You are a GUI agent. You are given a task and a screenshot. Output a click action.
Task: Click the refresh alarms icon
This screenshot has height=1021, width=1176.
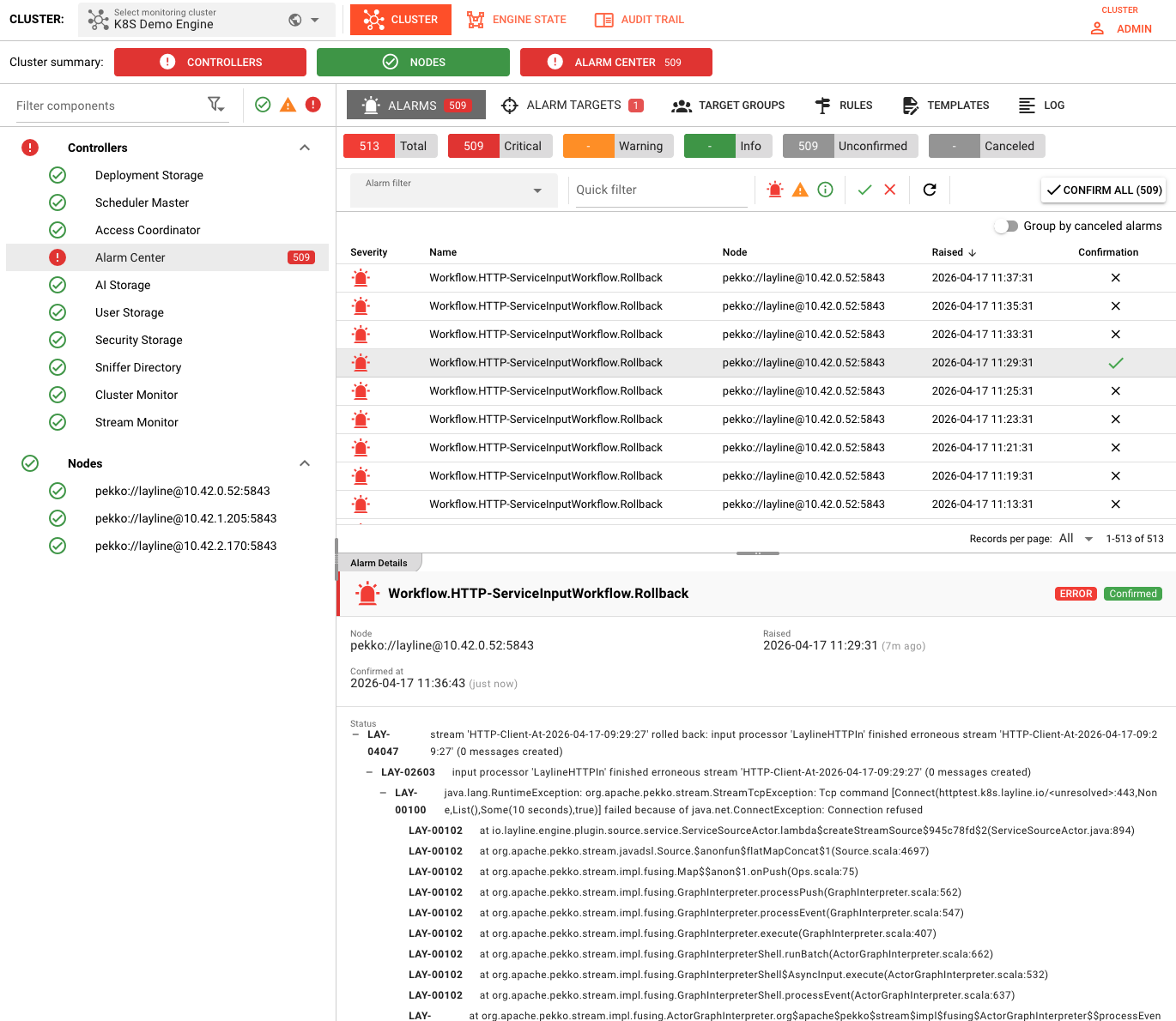(x=930, y=190)
